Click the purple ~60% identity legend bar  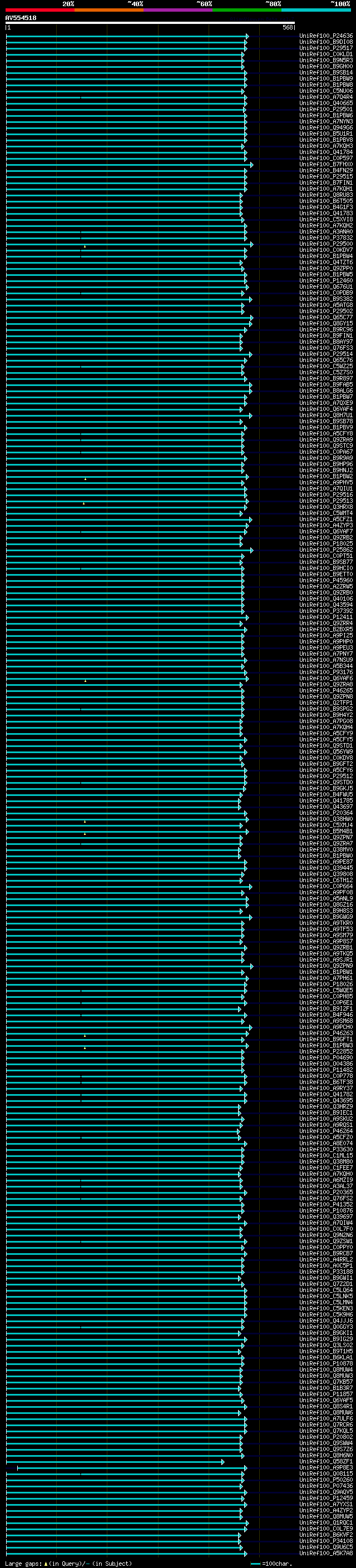[x=179, y=10]
